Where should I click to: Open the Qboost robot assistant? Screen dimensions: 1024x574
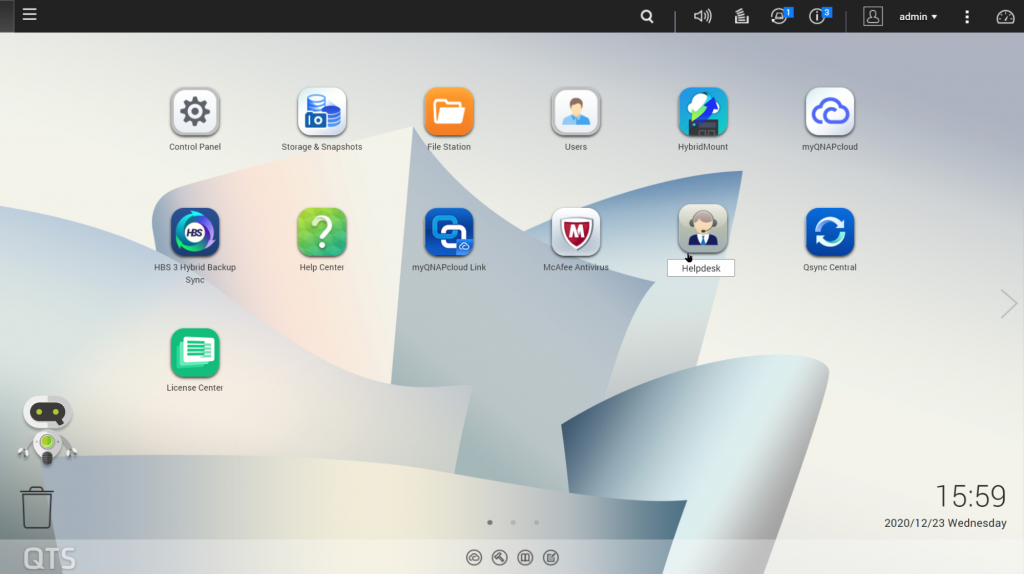pyautogui.click(x=47, y=430)
